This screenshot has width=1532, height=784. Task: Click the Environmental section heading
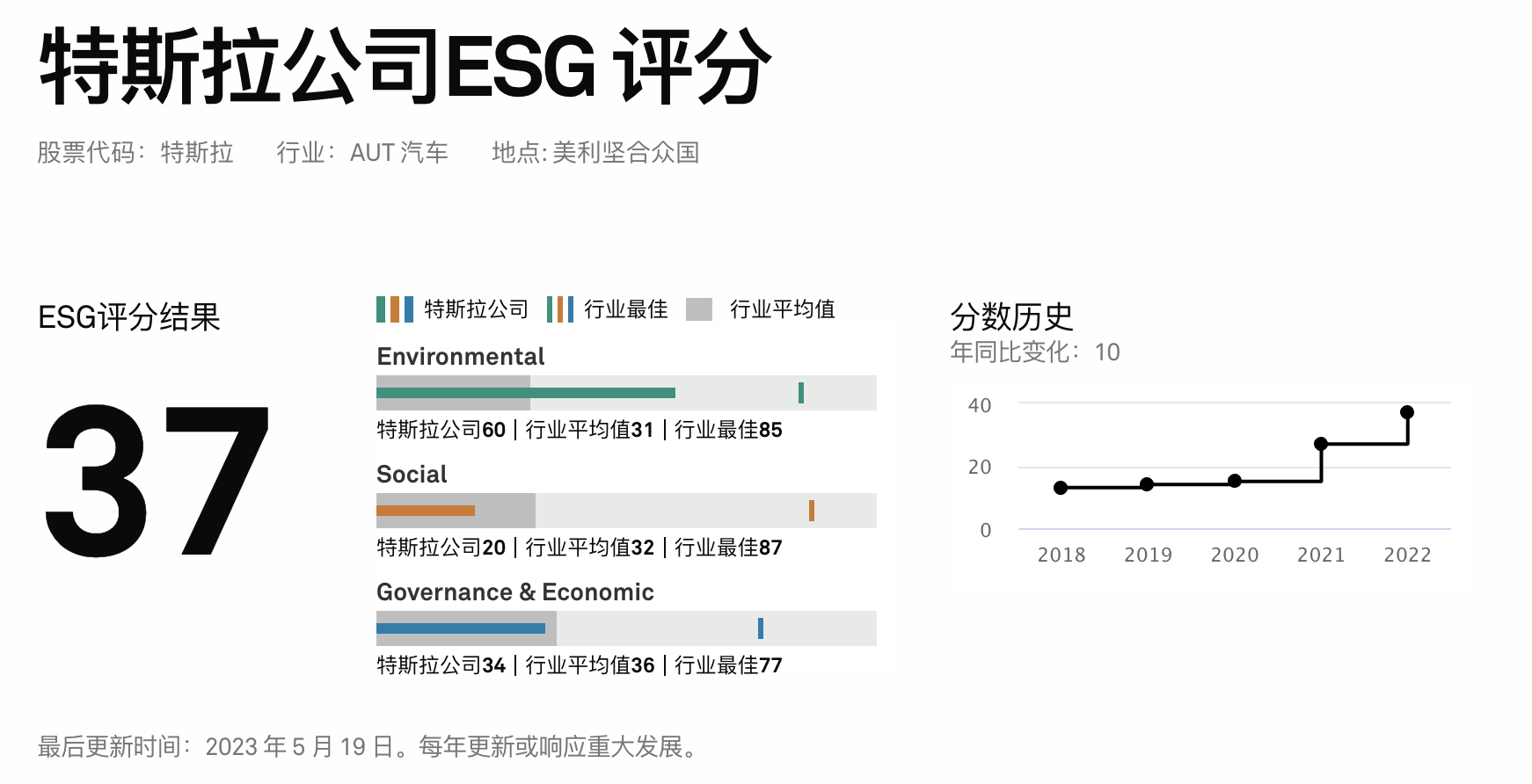tap(461, 357)
